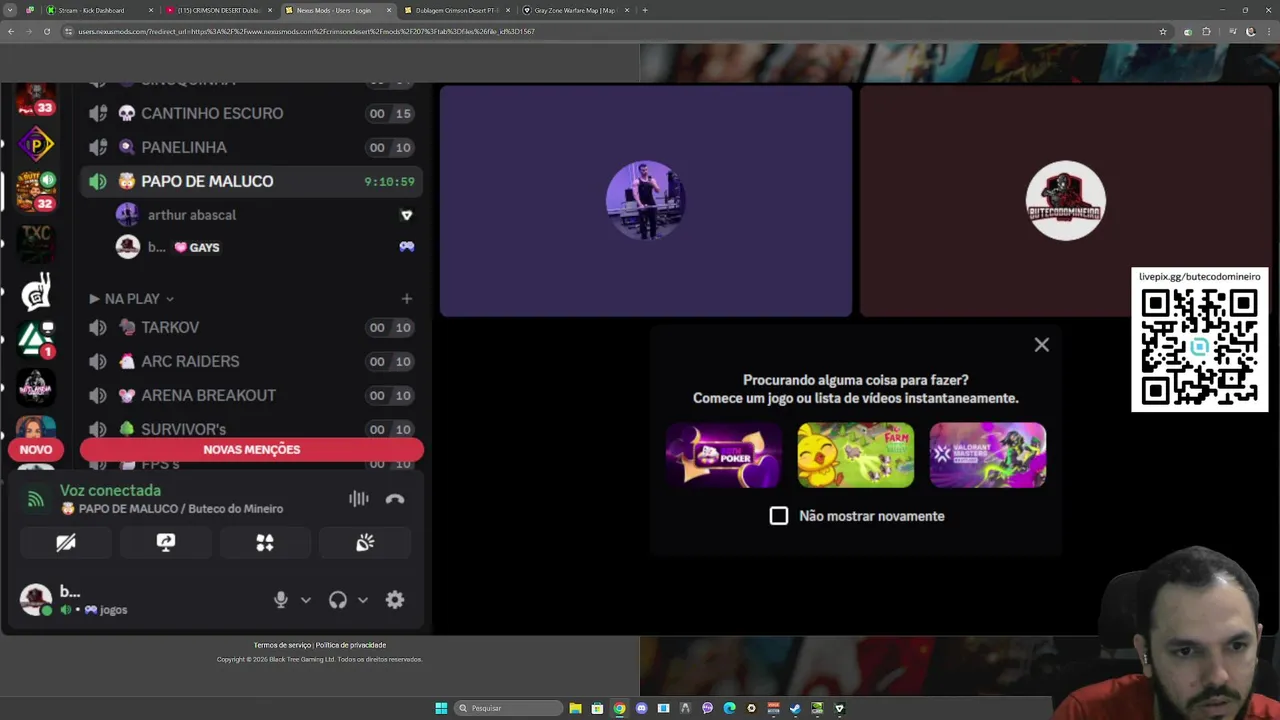Open Windows Start menu
The height and width of the screenshot is (720, 1280).
click(441, 708)
